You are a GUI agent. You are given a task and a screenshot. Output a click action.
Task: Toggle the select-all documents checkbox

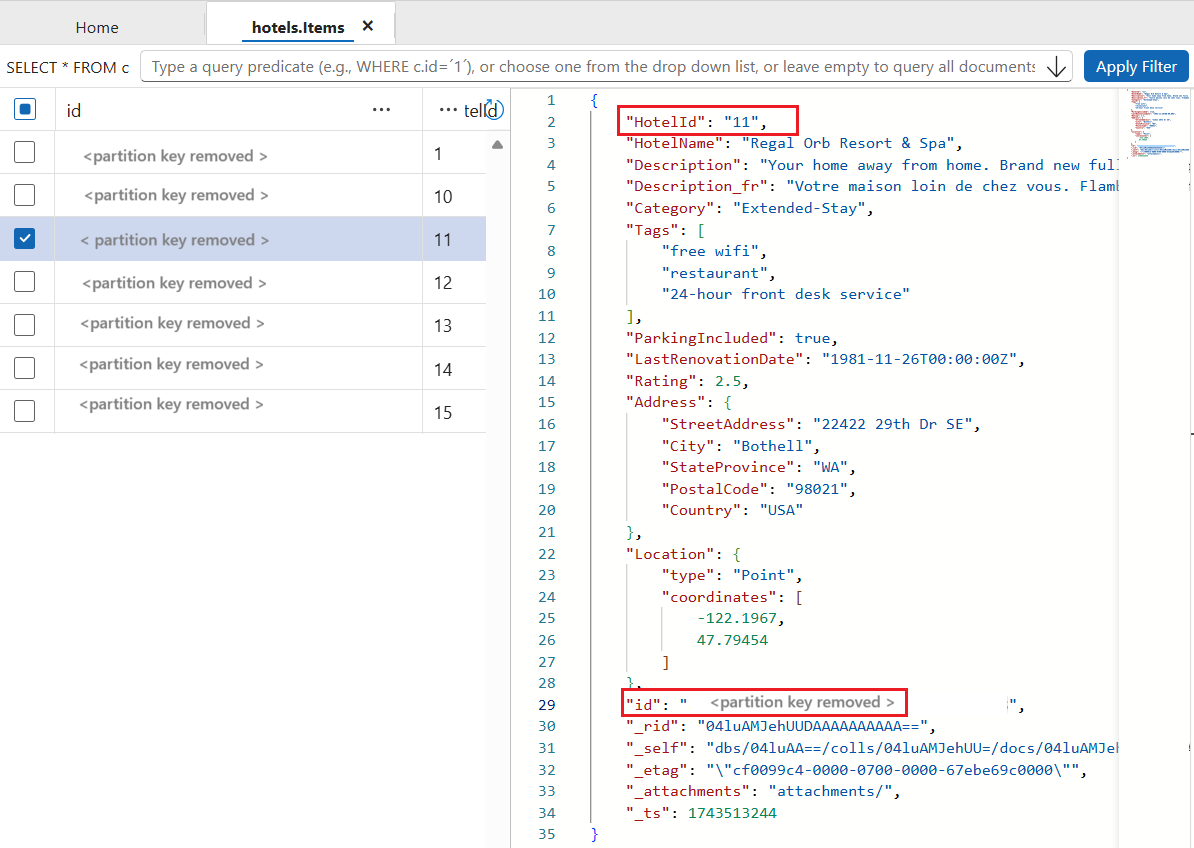tap(26, 109)
